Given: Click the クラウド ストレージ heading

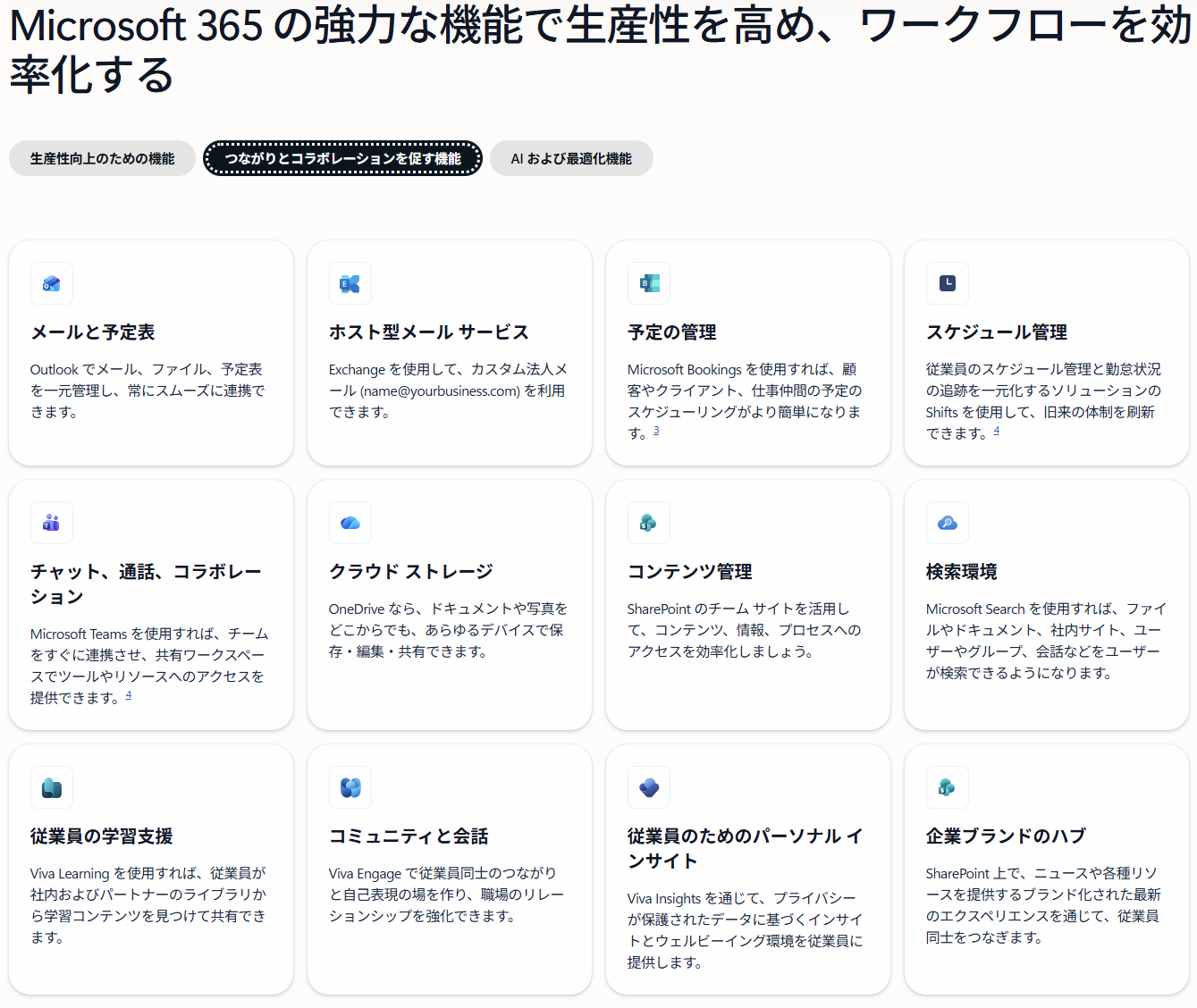Looking at the screenshot, I should pos(411,572).
